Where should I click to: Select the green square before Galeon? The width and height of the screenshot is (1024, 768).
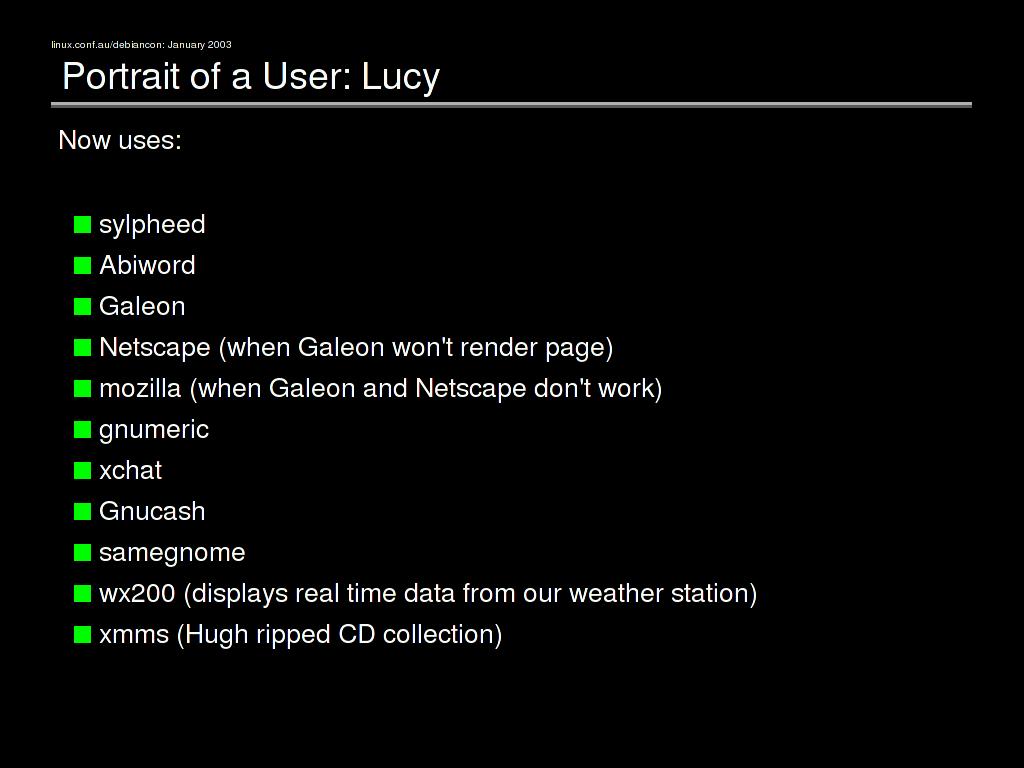click(x=82, y=306)
